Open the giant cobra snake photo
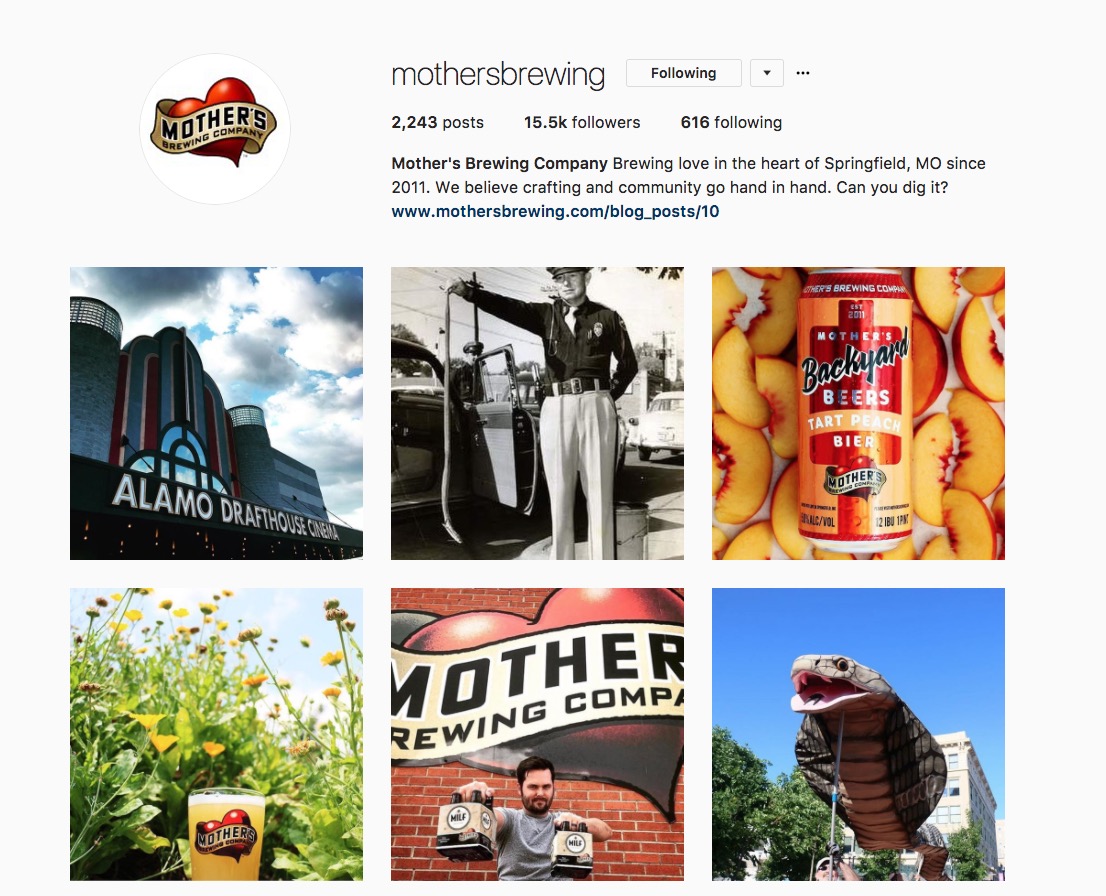The width and height of the screenshot is (1106, 896). (858, 734)
